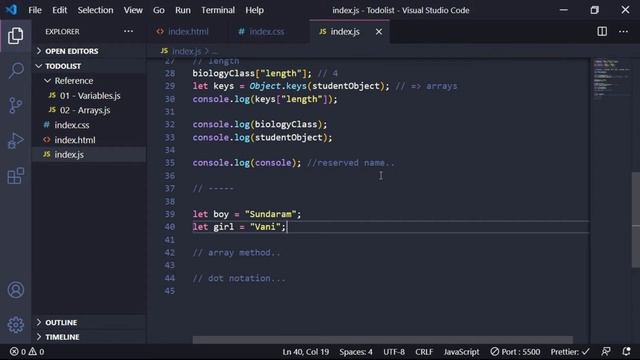This screenshot has height=360, width=640.
Task: Open the Manage gear icon
Action: (16, 325)
